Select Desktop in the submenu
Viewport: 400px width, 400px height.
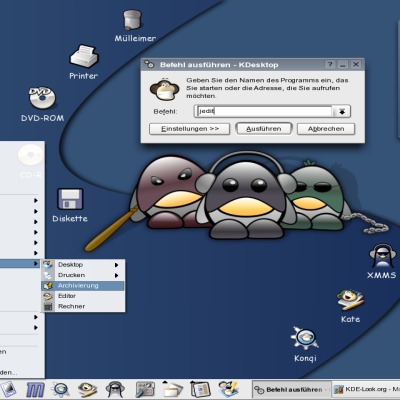point(83,265)
